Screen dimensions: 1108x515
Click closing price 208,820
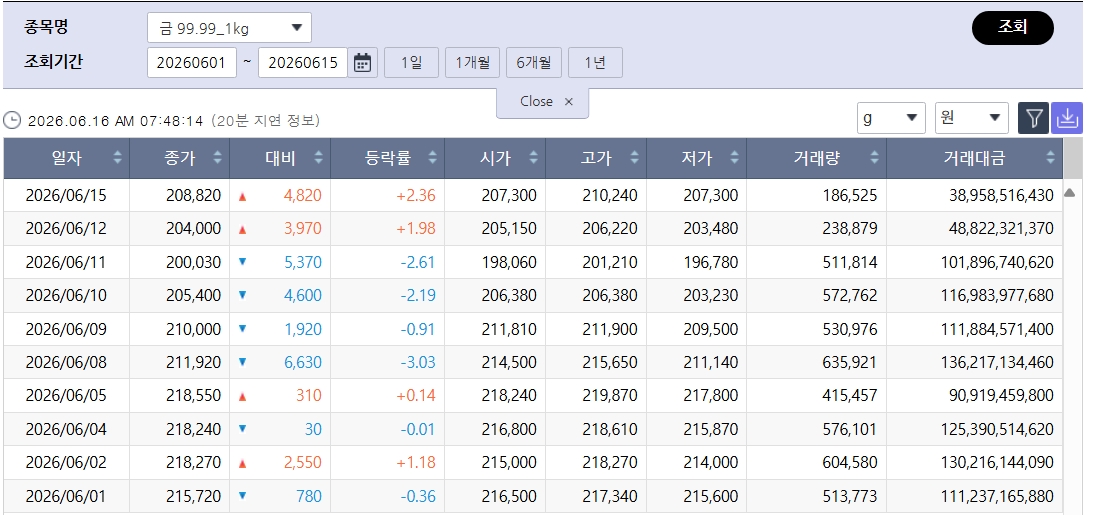(x=193, y=196)
